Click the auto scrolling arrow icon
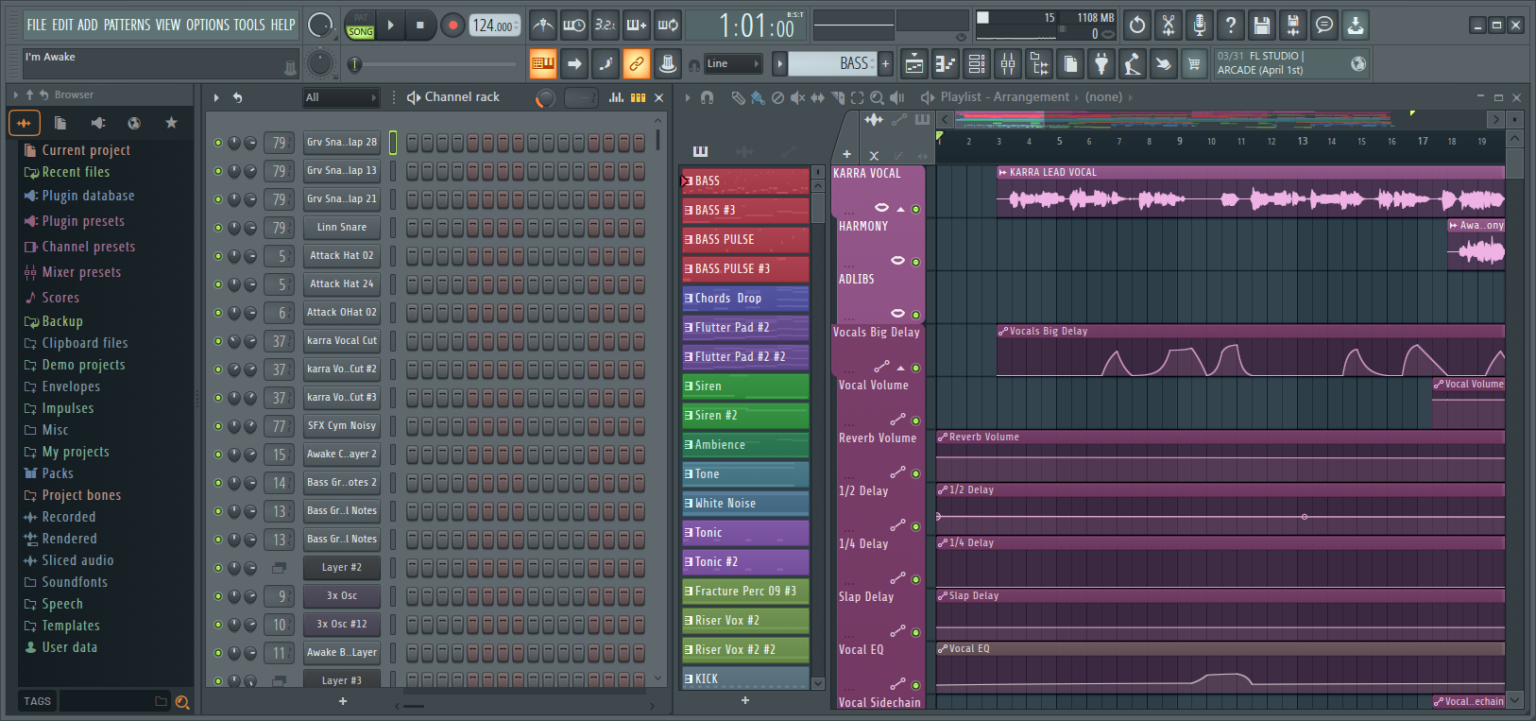 coord(574,64)
